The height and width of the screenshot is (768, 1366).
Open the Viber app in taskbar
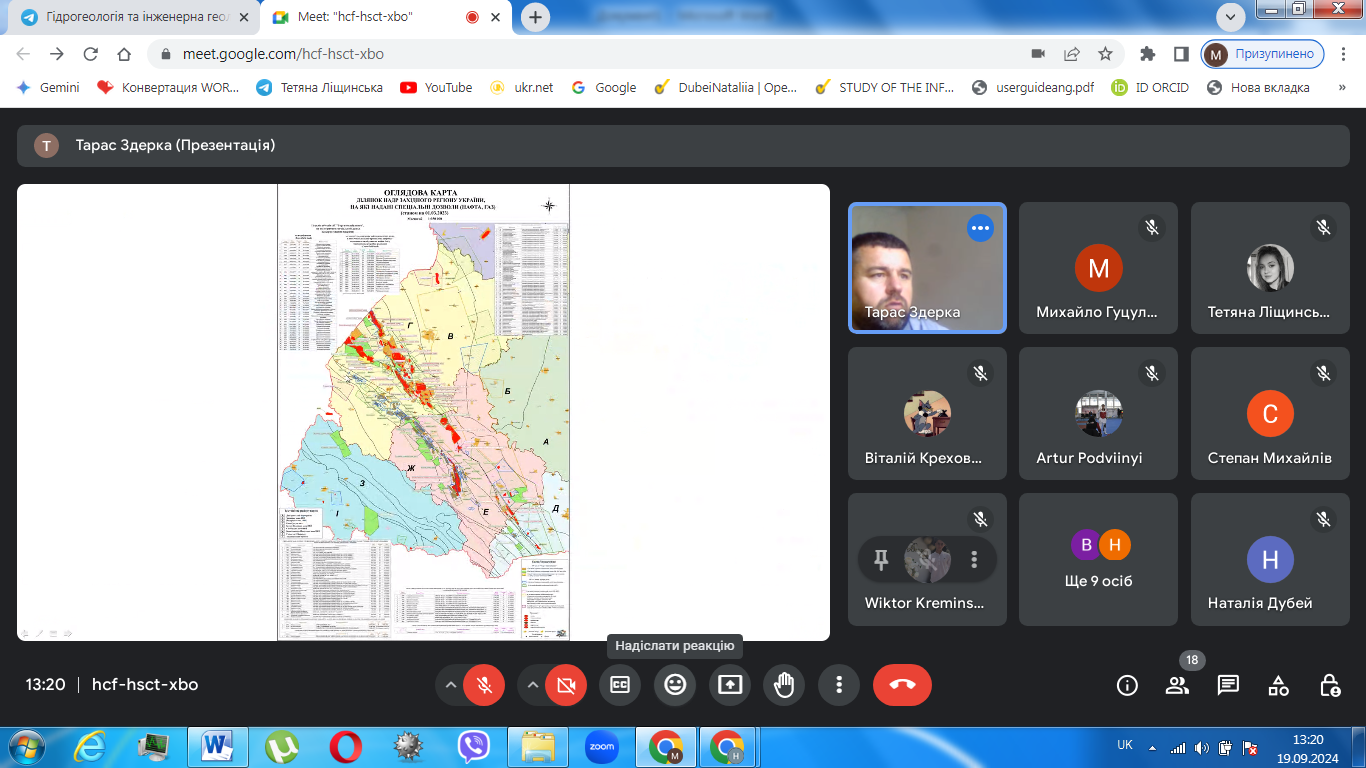click(x=473, y=747)
